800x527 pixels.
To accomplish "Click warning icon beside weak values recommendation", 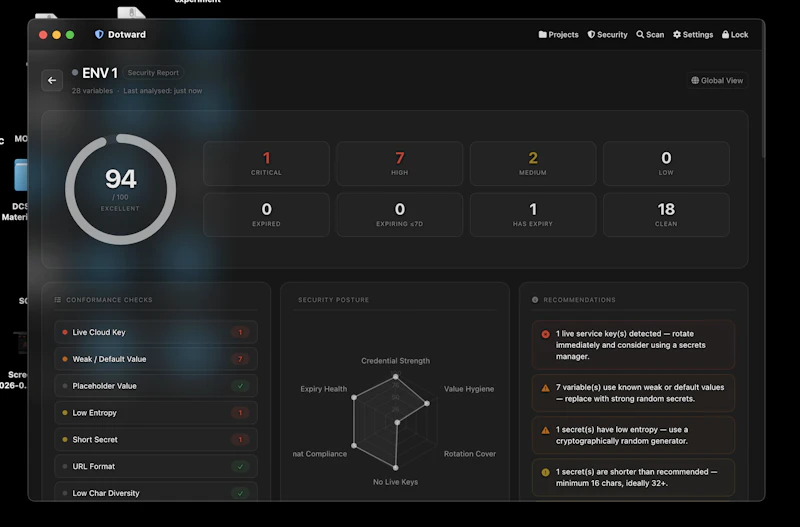I will click(545, 388).
